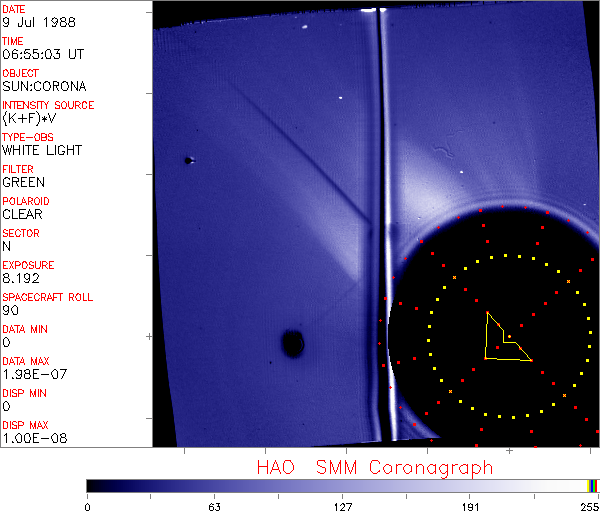Click the WHITE LIGHT observation type
Screen dimensions: 600x512
(x=42, y=150)
